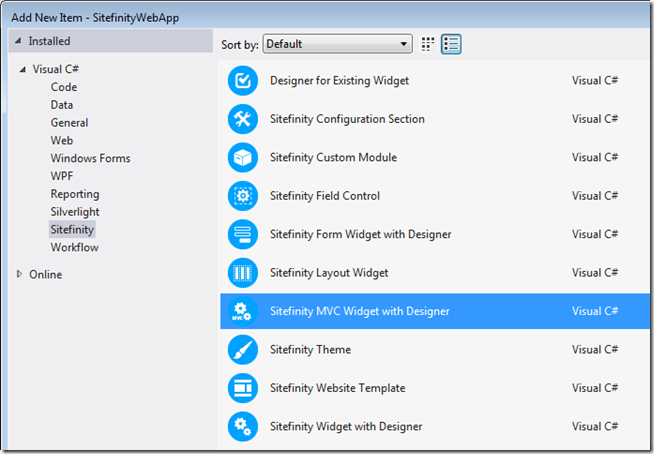Select Sitefinity Configuration Section template name
Image resolution: width=654 pixels, height=454 pixels.
point(347,119)
